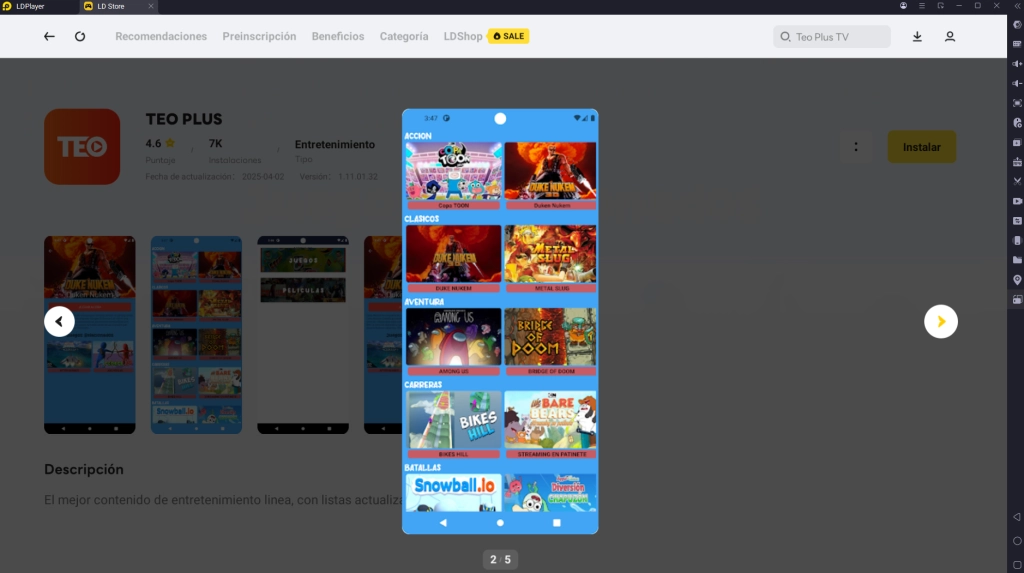Reload the LD Store page
Image resolution: width=1024 pixels, height=573 pixels.
pos(80,37)
